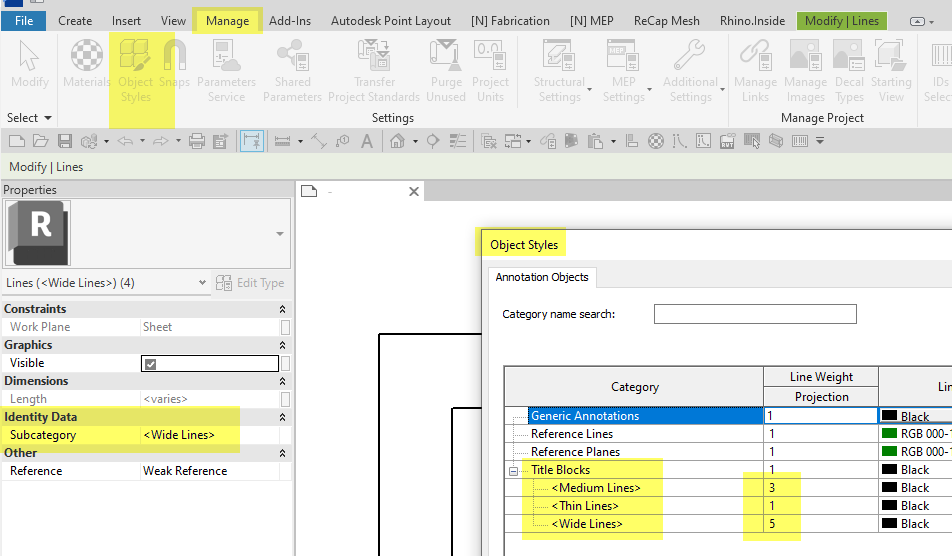Click the Print icon
The width and height of the screenshot is (952, 556).
[197, 141]
